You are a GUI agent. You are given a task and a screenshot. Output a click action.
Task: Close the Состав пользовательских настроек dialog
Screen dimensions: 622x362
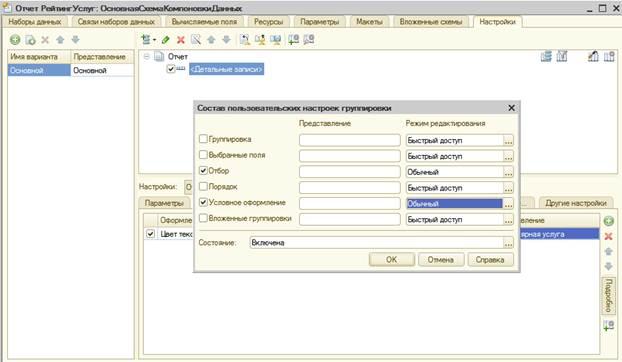512,108
